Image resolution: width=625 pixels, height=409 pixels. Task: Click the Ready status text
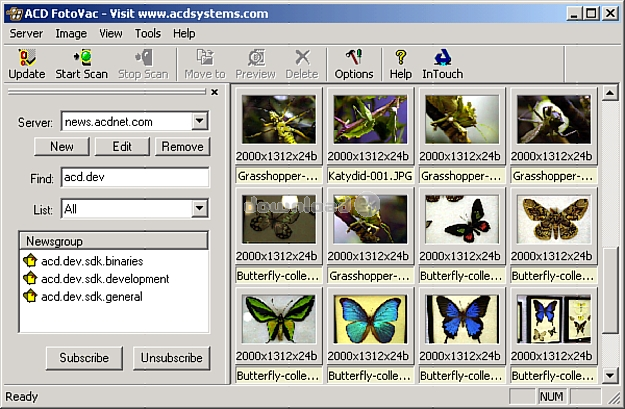coord(22,397)
